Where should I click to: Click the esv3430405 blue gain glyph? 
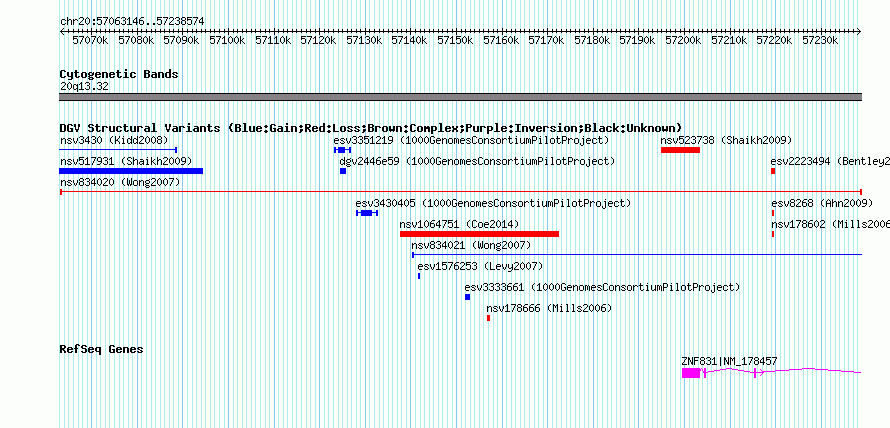point(367,213)
